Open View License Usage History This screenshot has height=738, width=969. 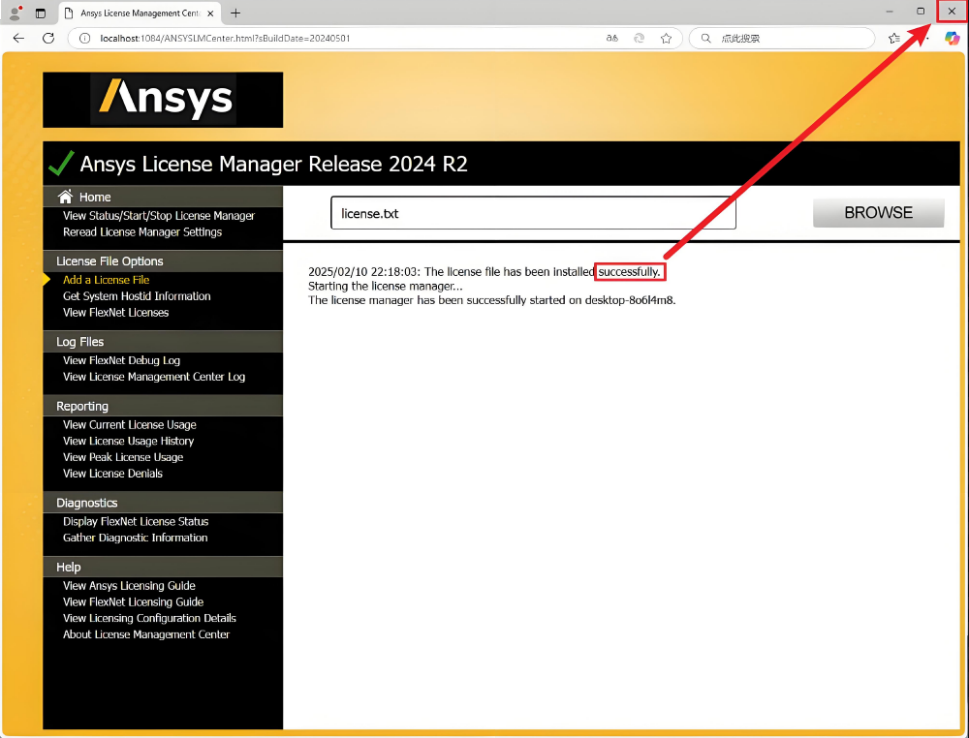pyautogui.click(x=129, y=441)
